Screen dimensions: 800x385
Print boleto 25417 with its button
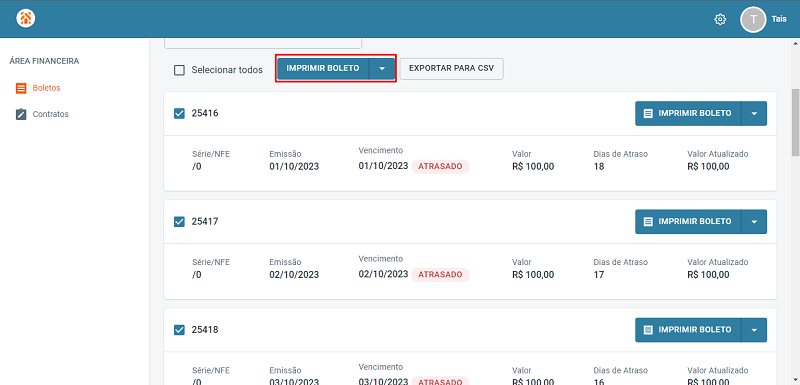[688, 221]
